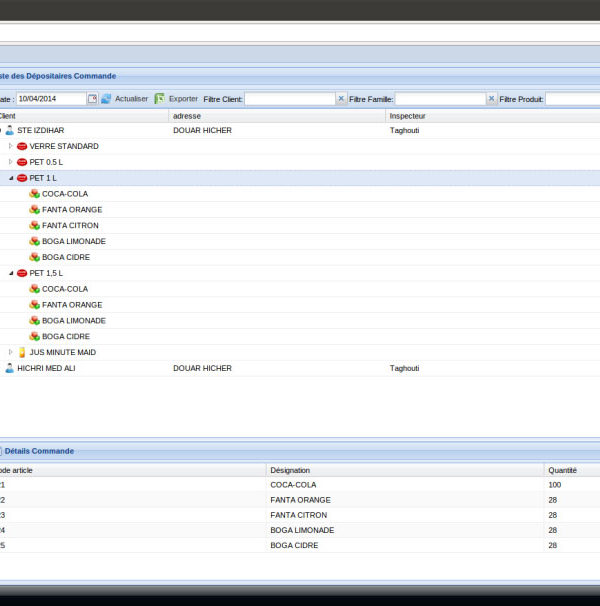Click the HICHRI MED ALI user icon
Viewport: 600px width, 606px height.
(10, 368)
